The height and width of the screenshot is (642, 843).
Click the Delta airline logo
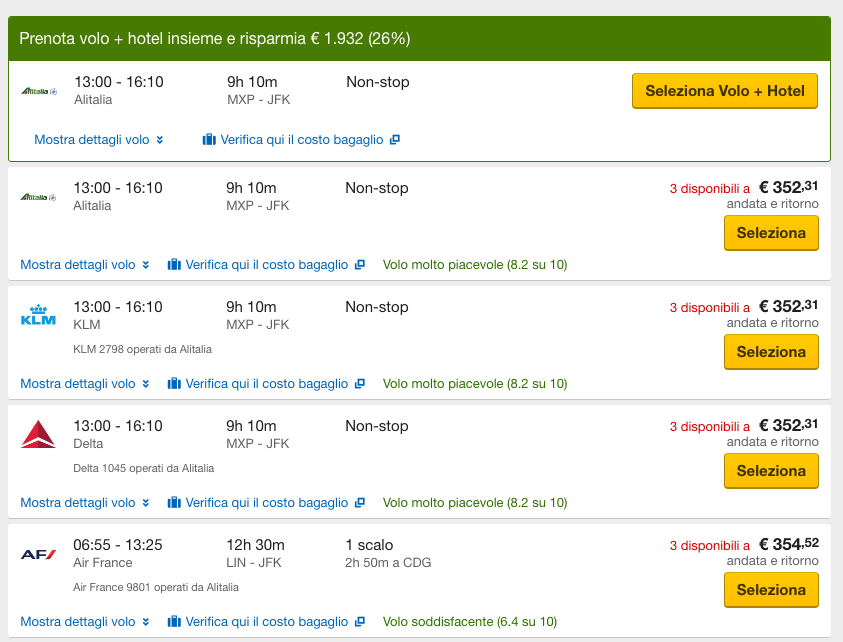click(39, 434)
